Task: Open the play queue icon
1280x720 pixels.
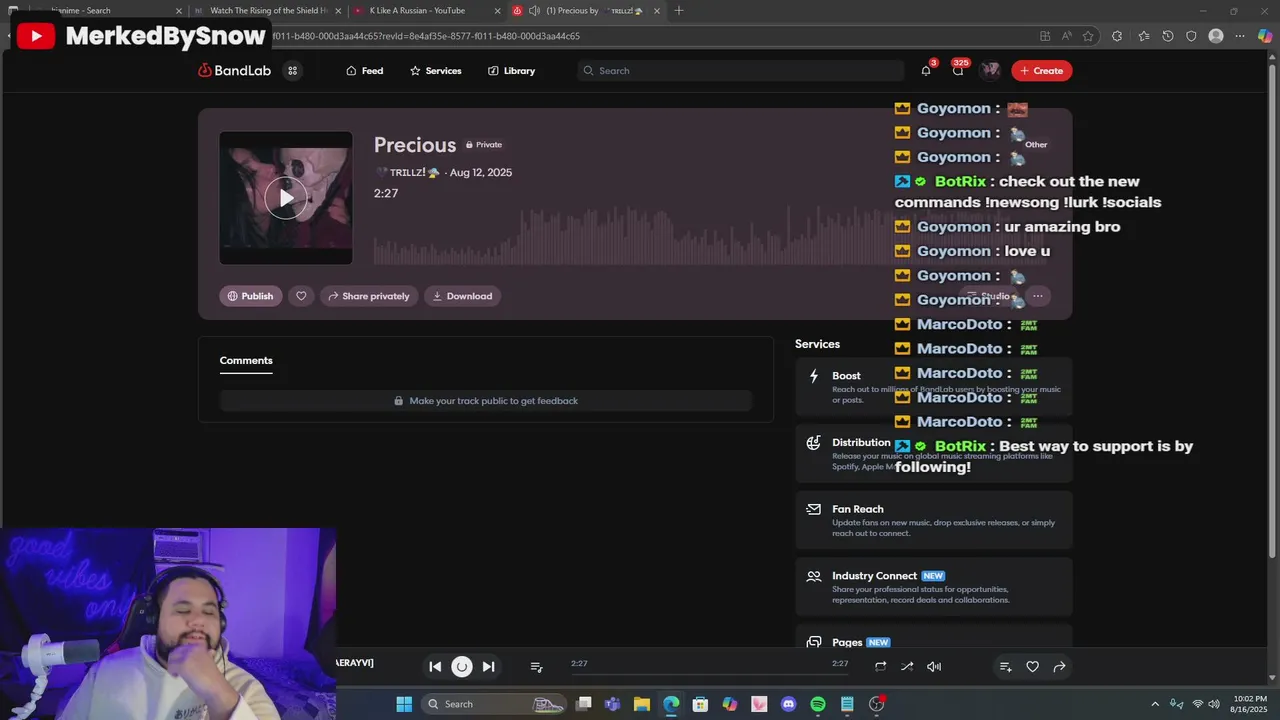Action: click(x=536, y=667)
